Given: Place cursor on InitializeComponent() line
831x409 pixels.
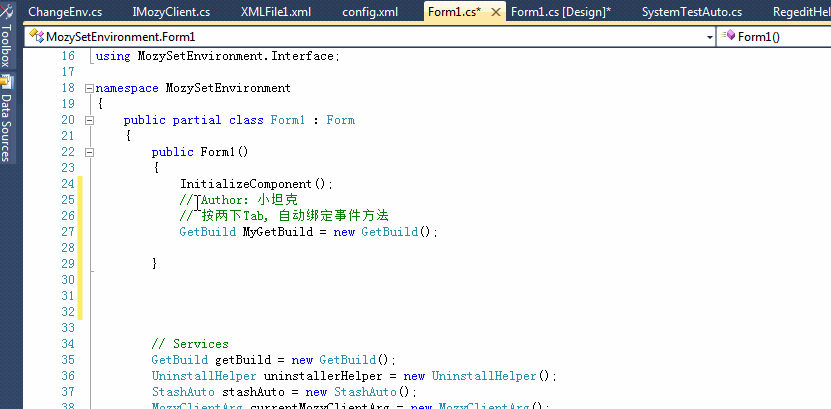Looking at the screenshot, I should coord(255,184).
